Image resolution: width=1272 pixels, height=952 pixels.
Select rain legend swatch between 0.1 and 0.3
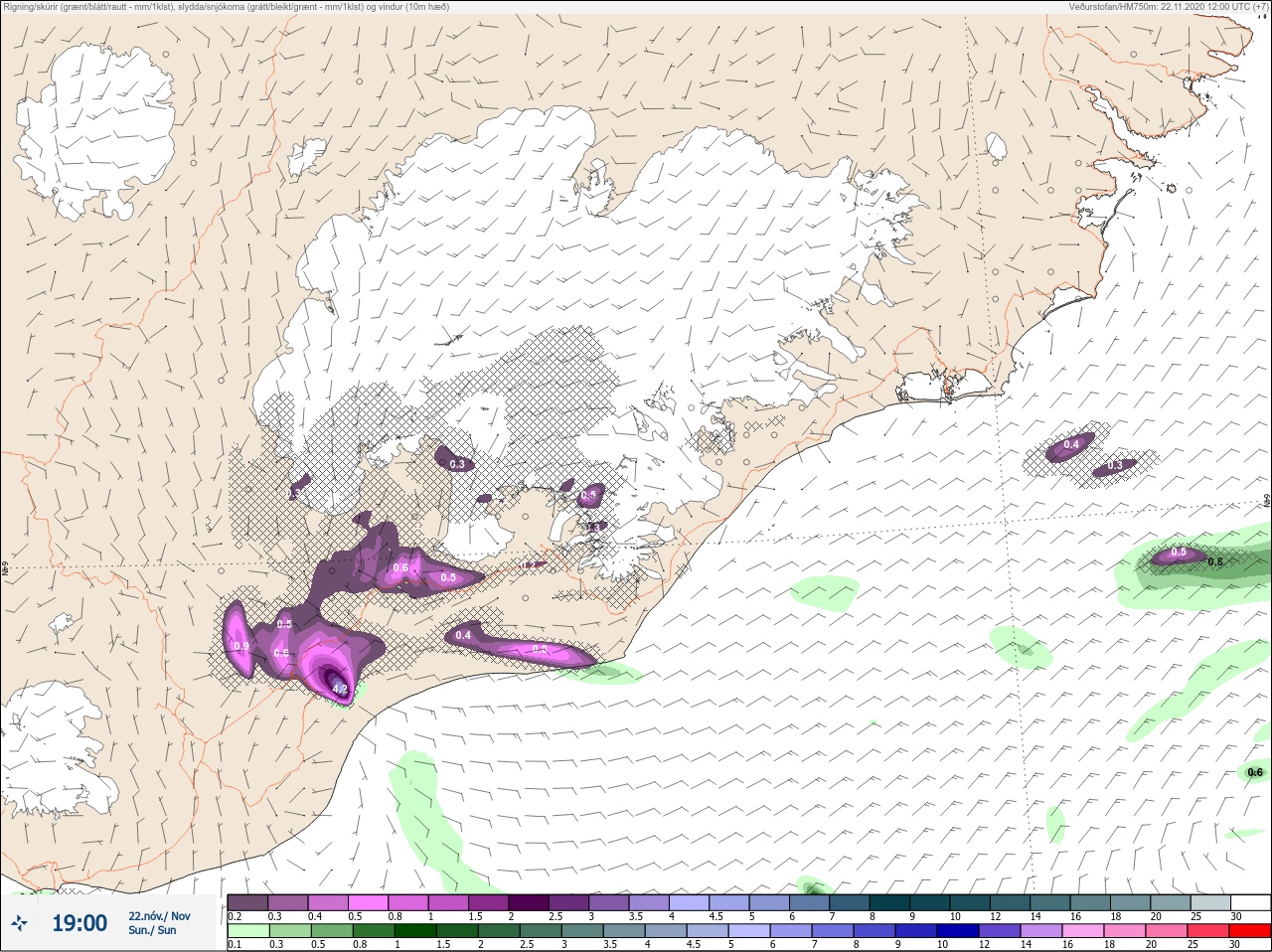(x=247, y=931)
